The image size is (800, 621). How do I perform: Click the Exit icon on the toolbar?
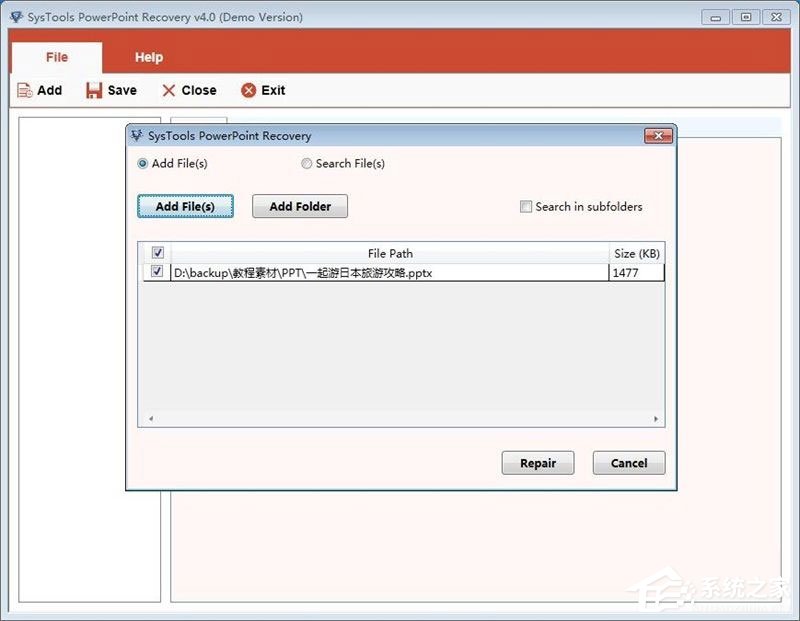pos(249,90)
